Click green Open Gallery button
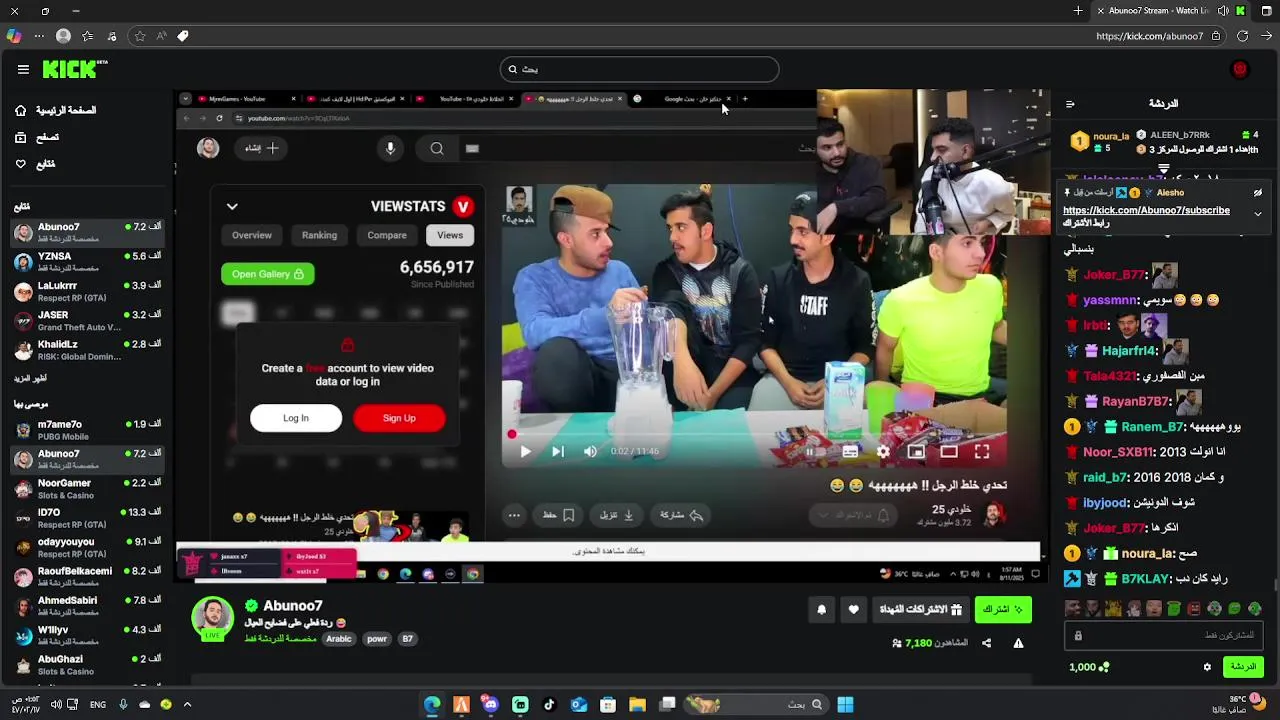 click(x=268, y=274)
